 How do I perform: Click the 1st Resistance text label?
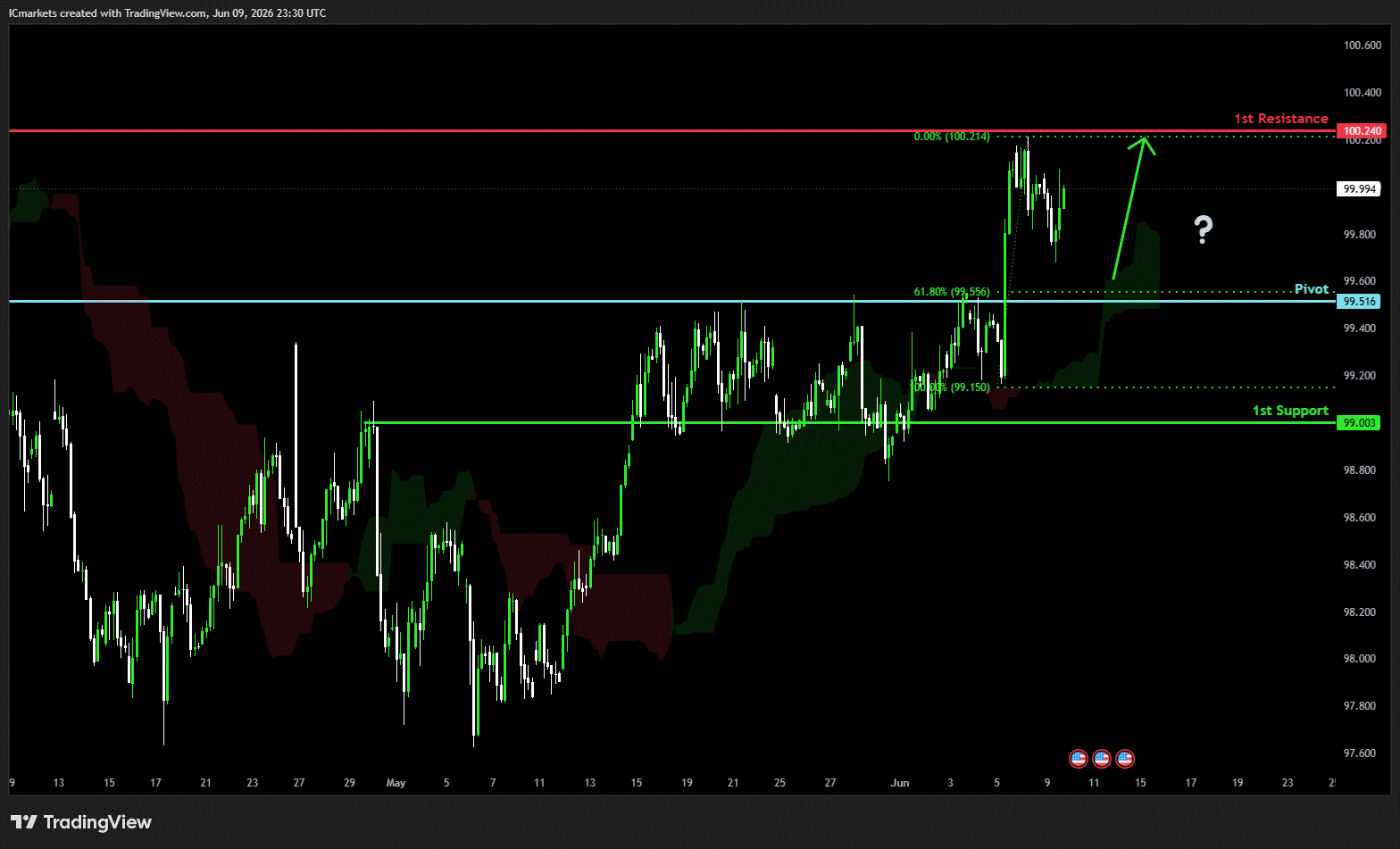click(1281, 119)
